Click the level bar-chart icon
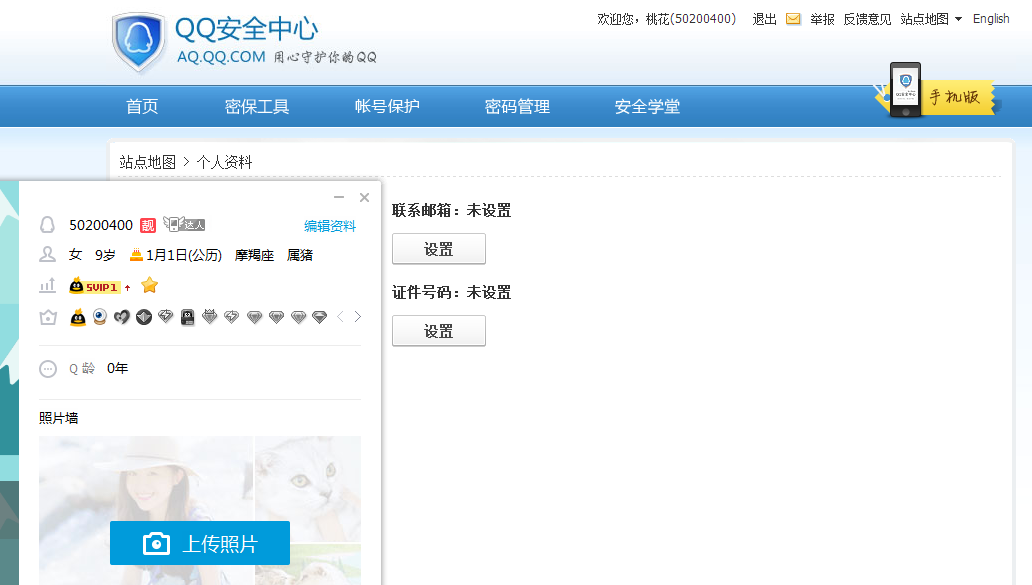Screen dimensions: 1032x585 pos(47,286)
